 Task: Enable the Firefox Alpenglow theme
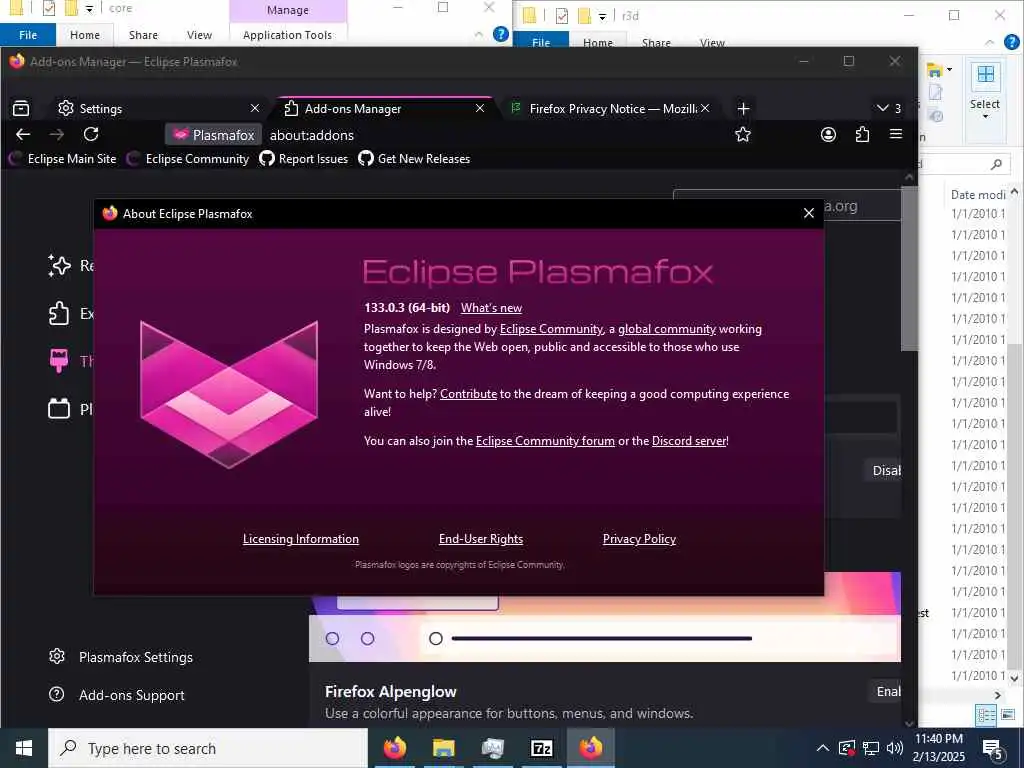tap(885, 692)
